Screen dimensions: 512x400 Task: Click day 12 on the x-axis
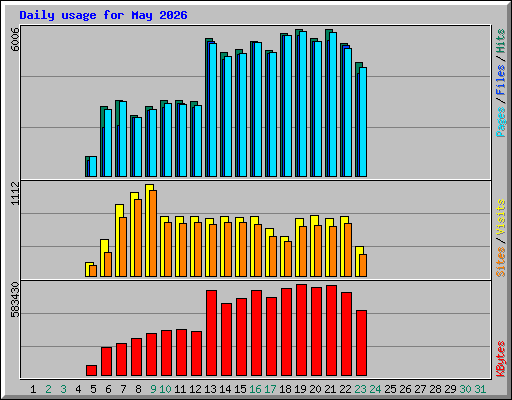(x=195, y=389)
